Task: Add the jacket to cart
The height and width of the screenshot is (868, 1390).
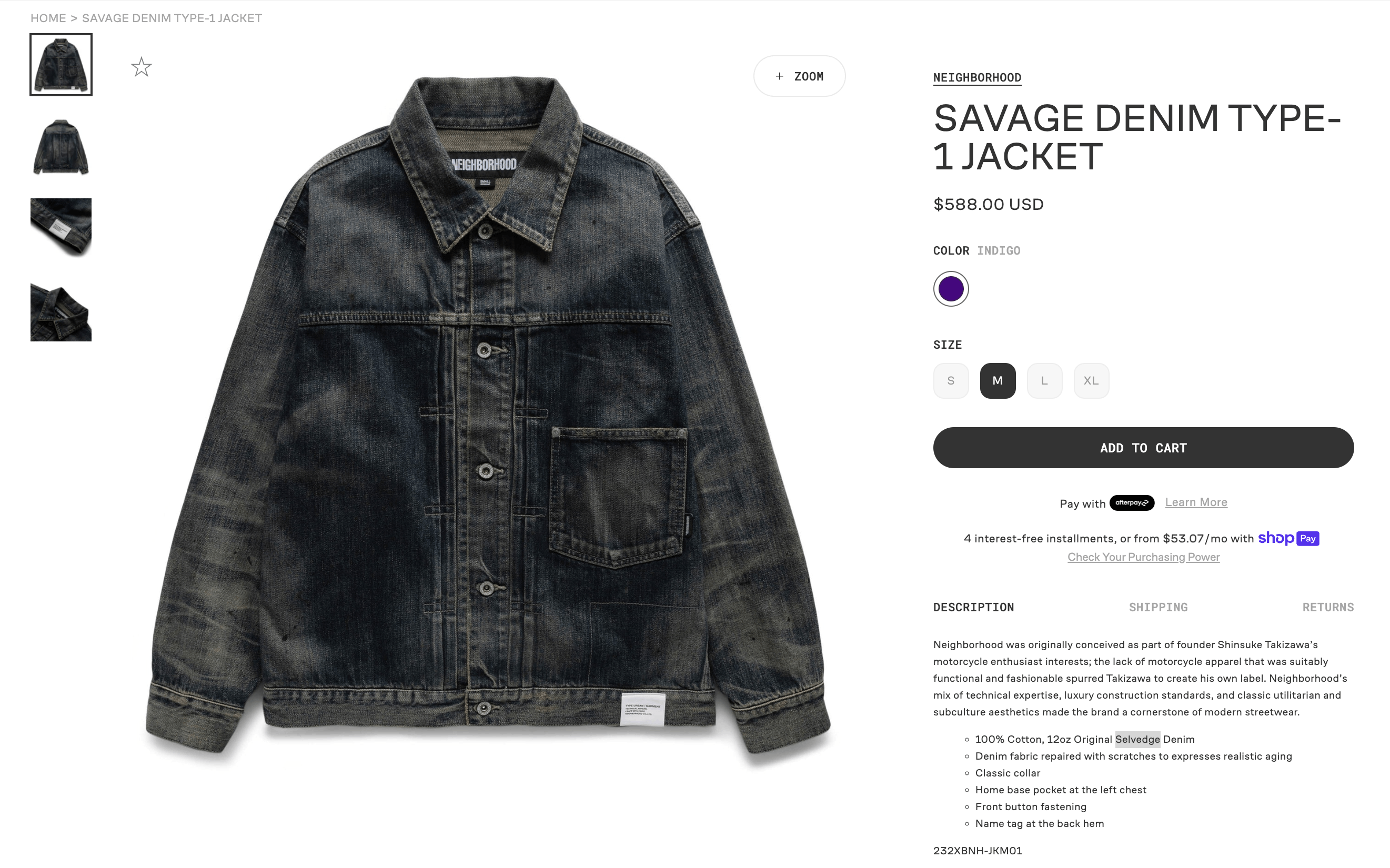Action: pos(1143,448)
